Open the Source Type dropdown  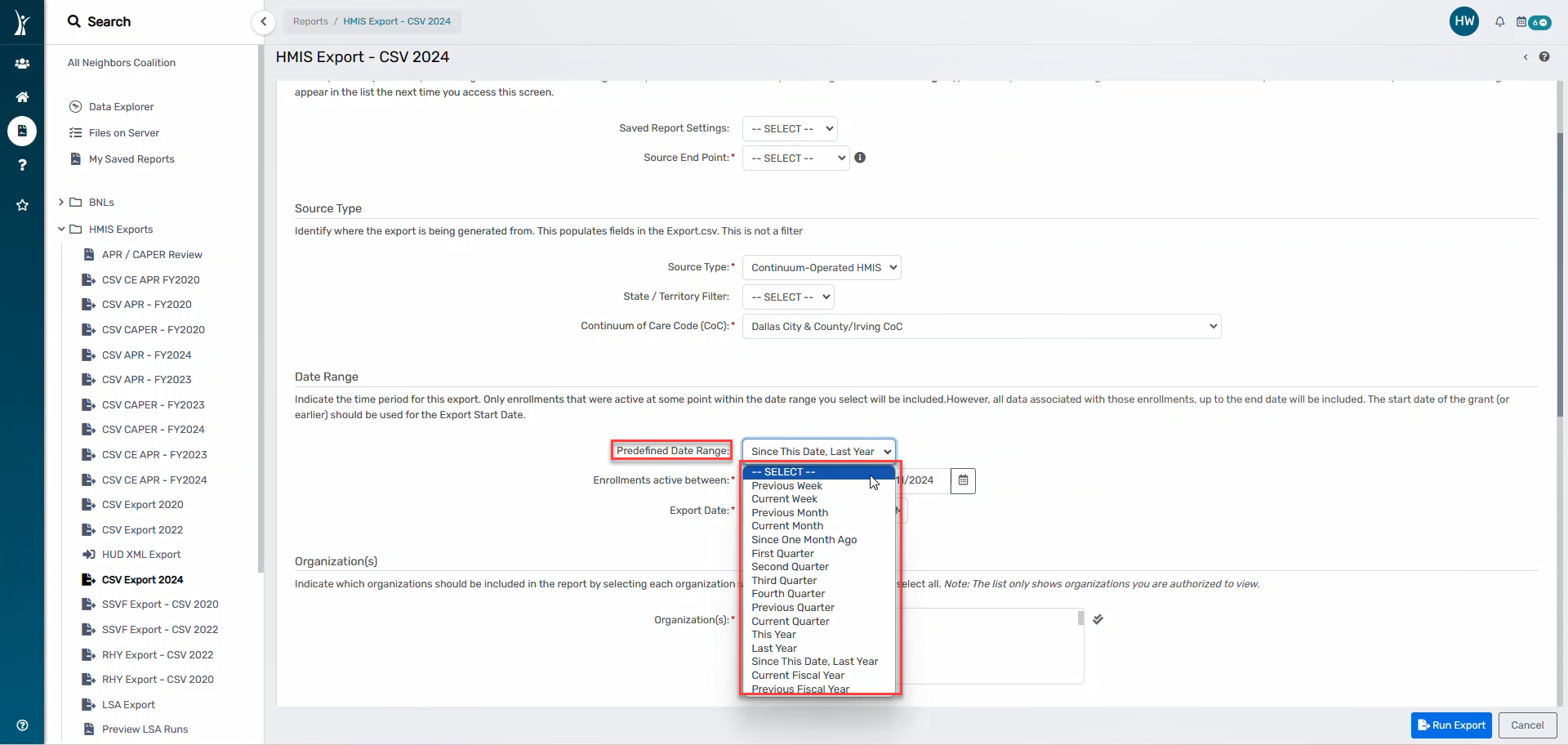pos(821,268)
